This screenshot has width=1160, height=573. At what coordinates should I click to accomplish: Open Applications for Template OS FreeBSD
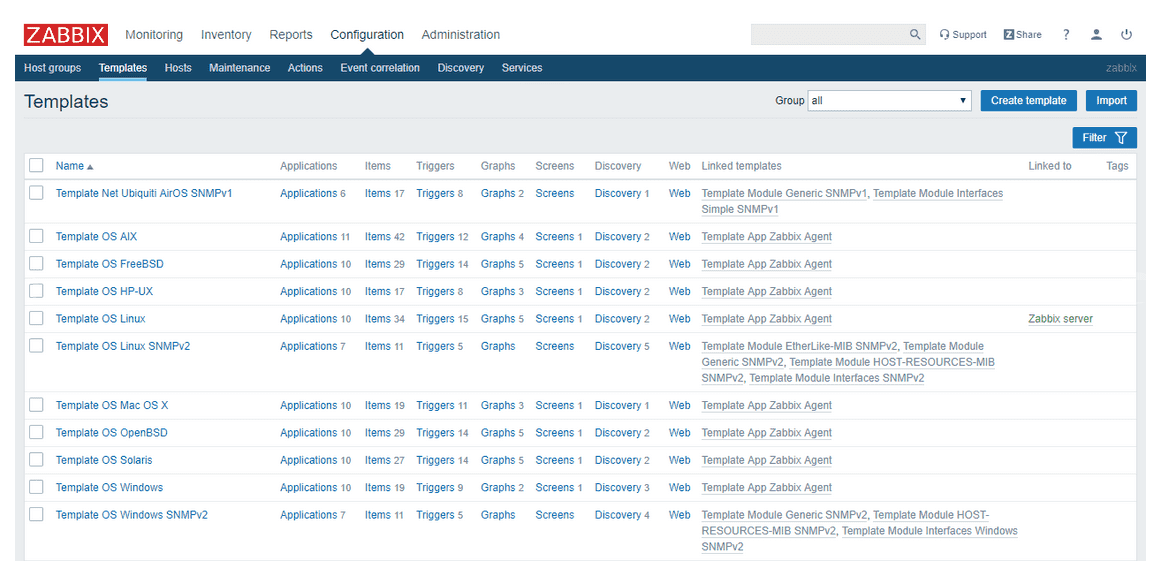308,264
